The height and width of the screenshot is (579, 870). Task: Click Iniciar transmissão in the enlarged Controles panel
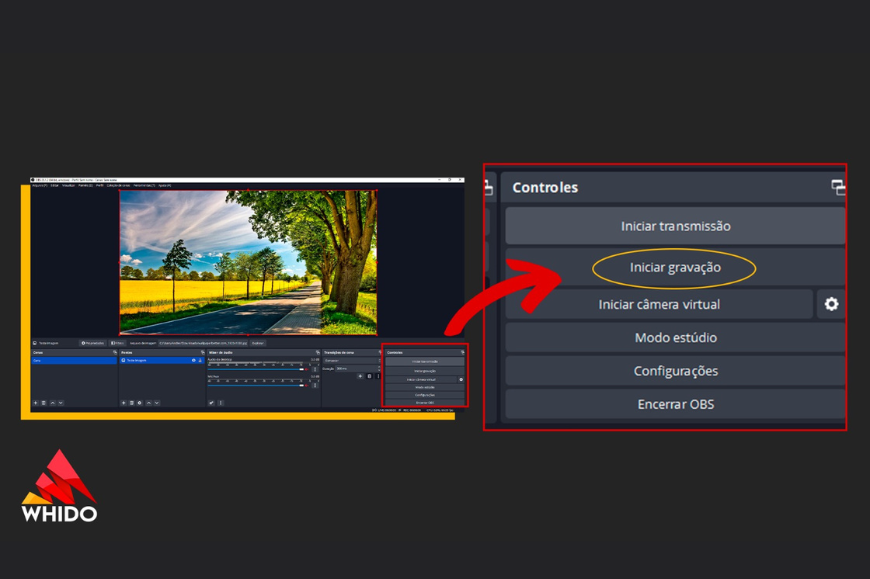pos(675,226)
